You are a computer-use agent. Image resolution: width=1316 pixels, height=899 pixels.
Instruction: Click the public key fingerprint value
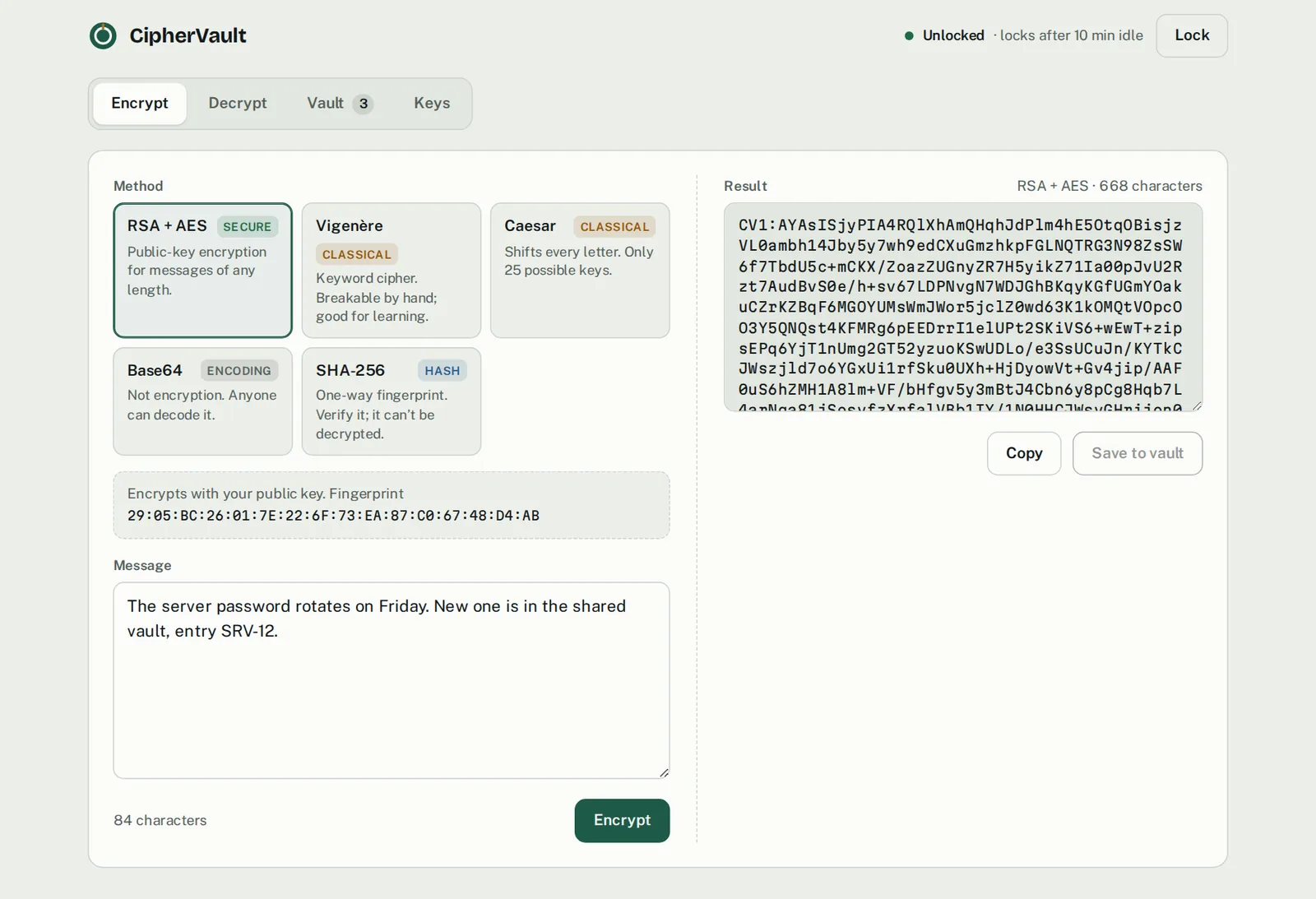point(333,516)
